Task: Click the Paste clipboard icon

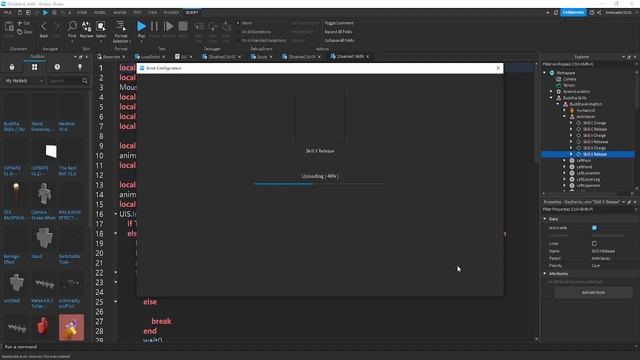Action: [9, 27]
